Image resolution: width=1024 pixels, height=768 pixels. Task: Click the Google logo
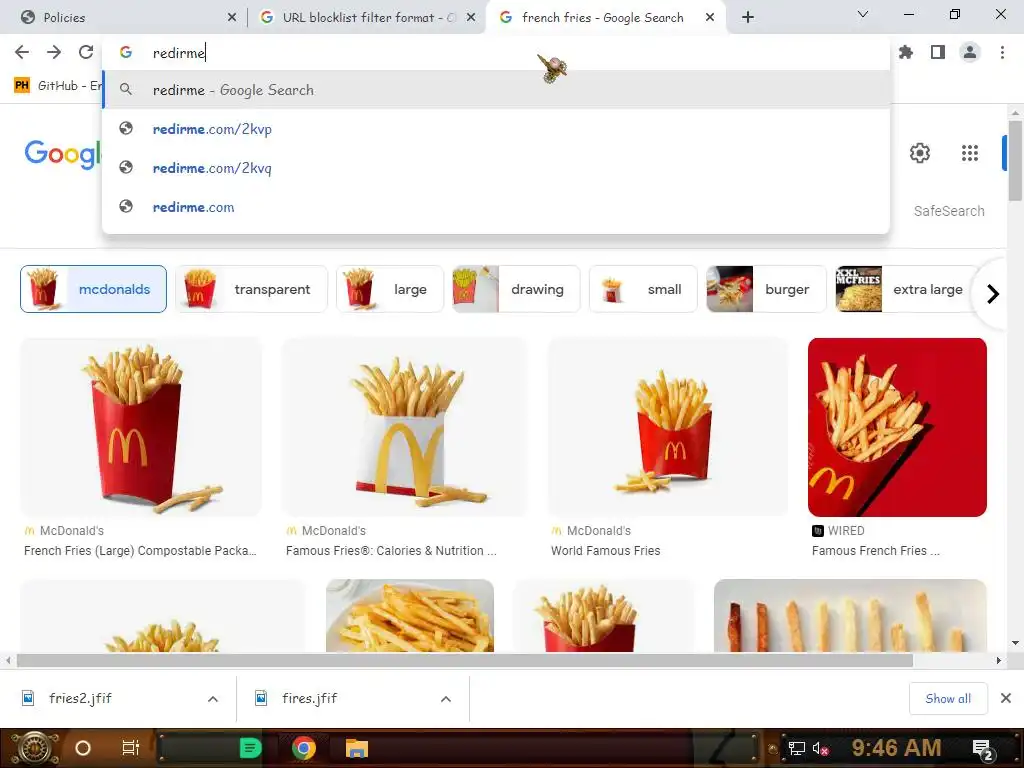(63, 153)
